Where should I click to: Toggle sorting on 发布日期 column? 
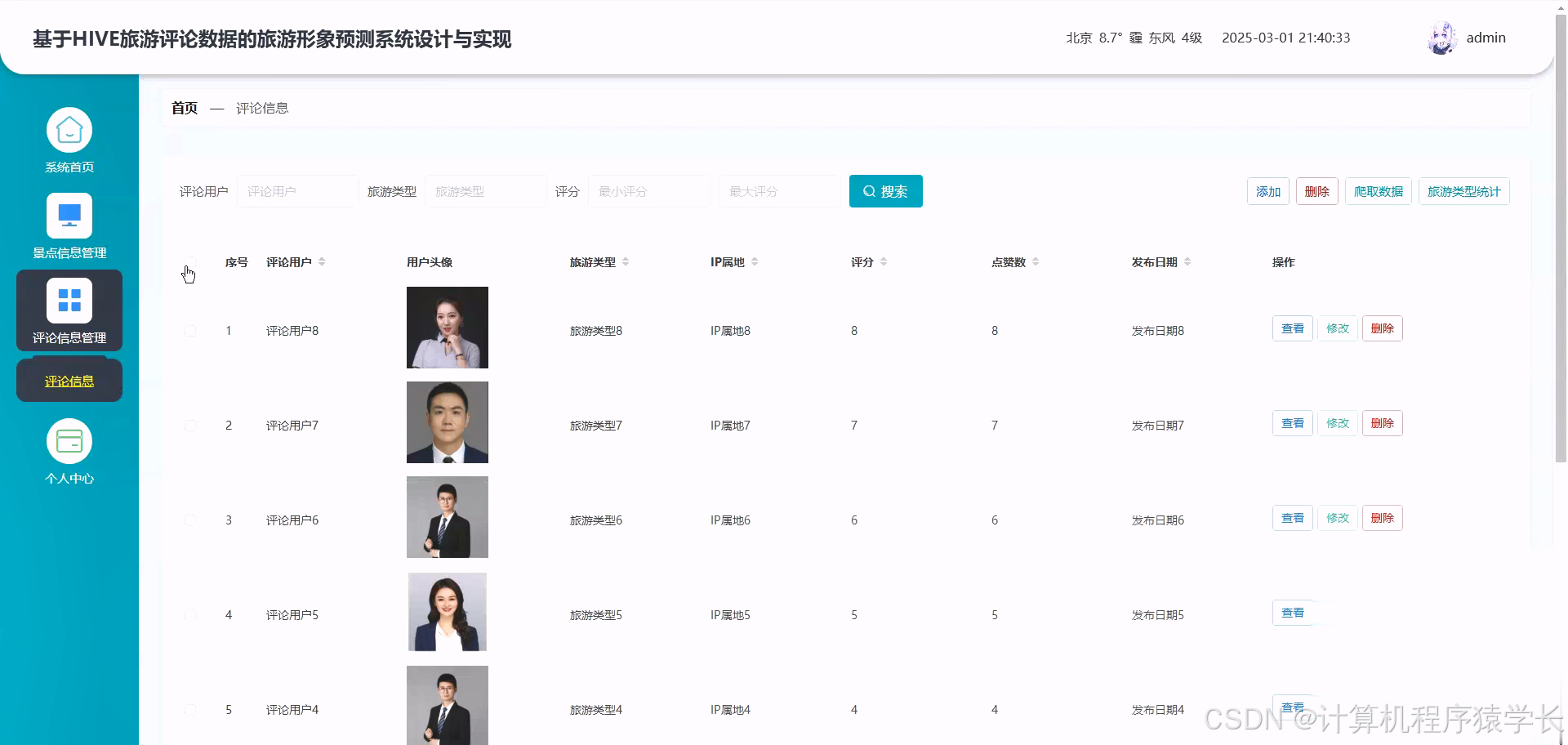[x=1186, y=261]
